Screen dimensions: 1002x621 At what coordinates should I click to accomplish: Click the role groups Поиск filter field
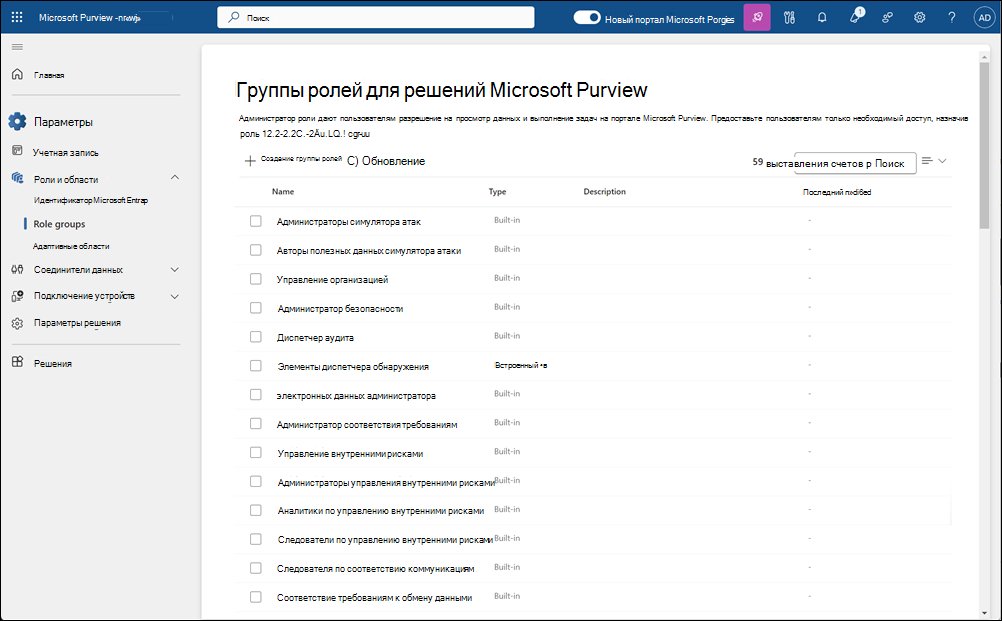(x=854, y=163)
